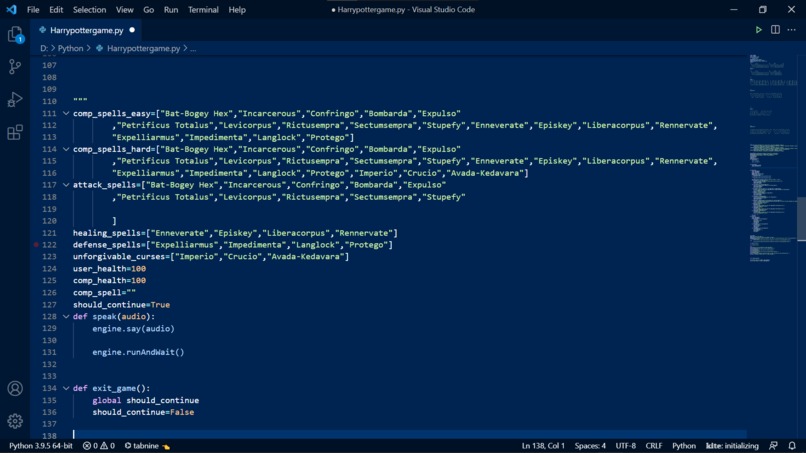Click the comp_spell="" code line
This screenshot has width=806, height=453.
coord(104,293)
